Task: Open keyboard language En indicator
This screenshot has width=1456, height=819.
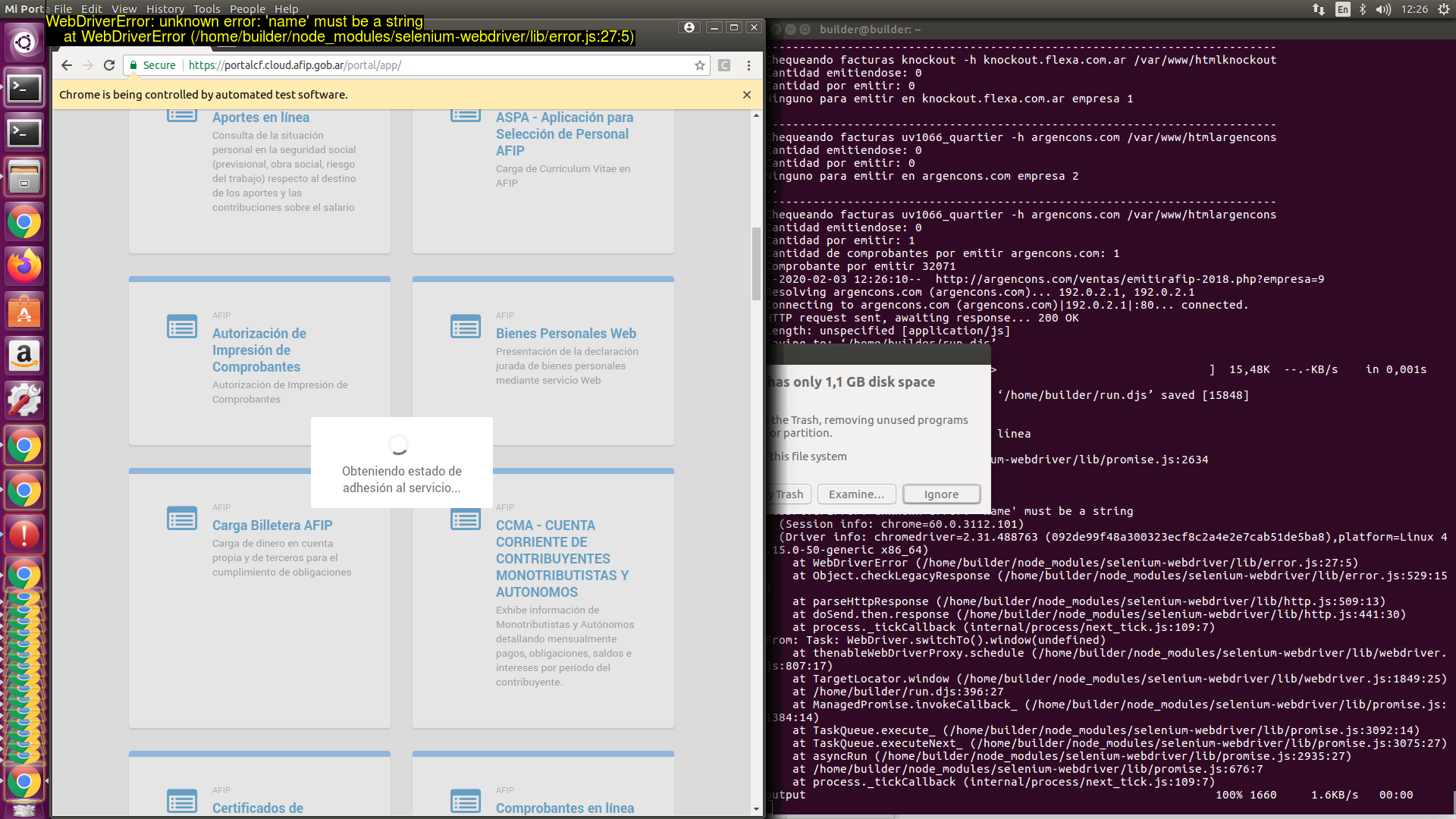Action: click(x=1342, y=9)
